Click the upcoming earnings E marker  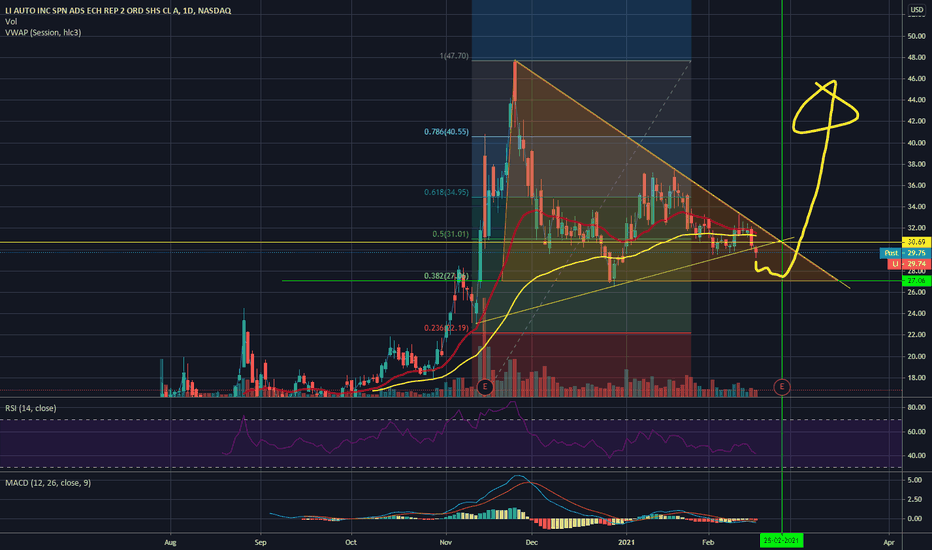click(782, 386)
